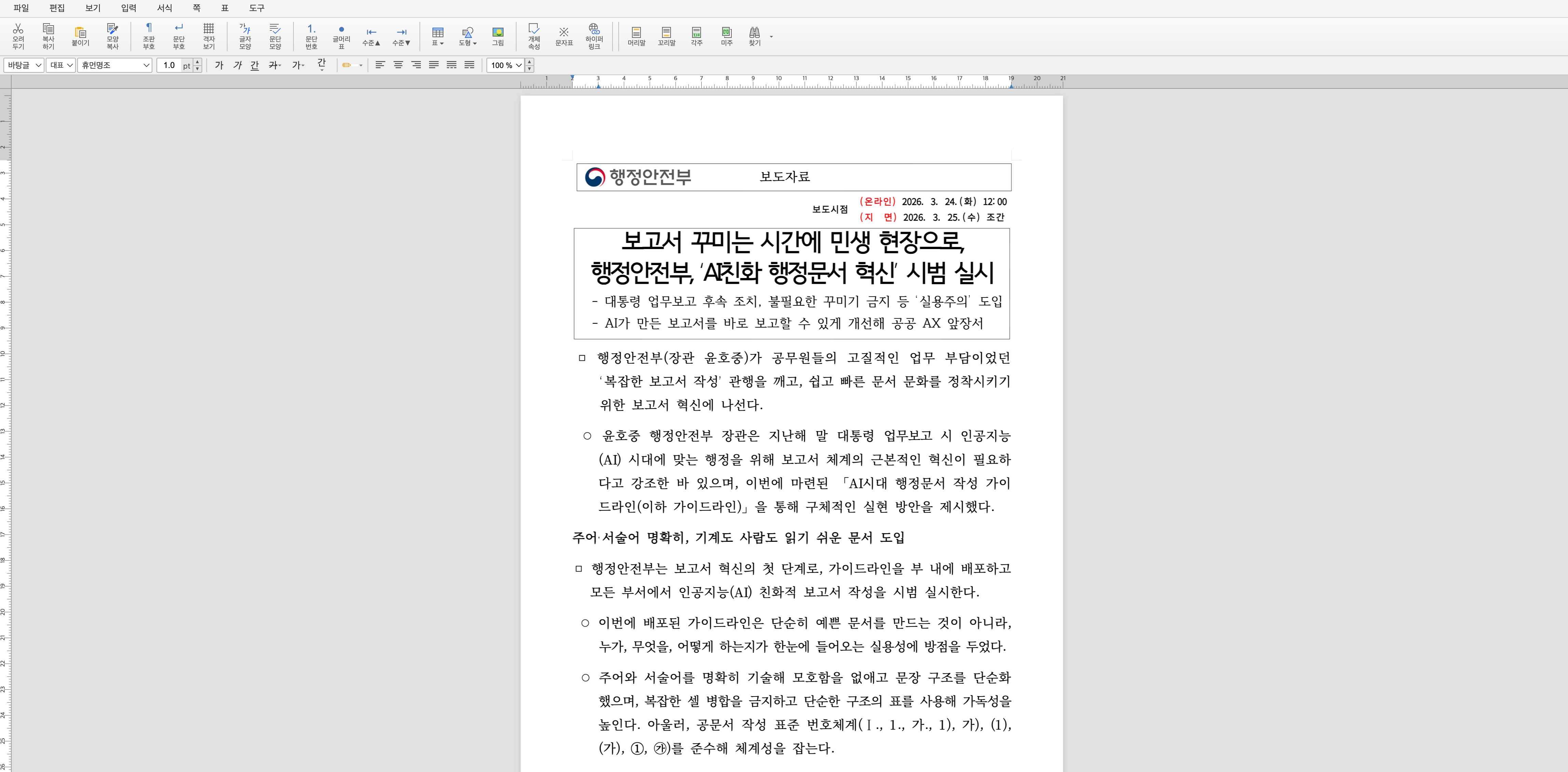Apply 글머리표 bullet points

pos(342,36)
